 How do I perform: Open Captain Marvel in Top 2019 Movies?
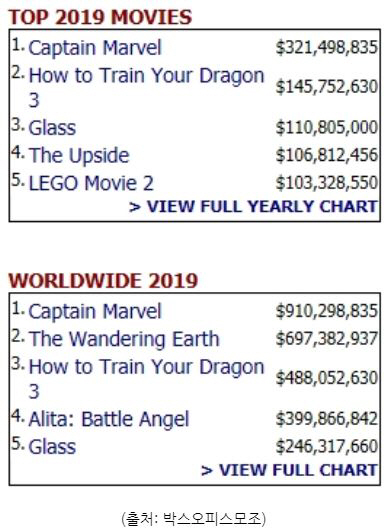[x=95, y=48]
